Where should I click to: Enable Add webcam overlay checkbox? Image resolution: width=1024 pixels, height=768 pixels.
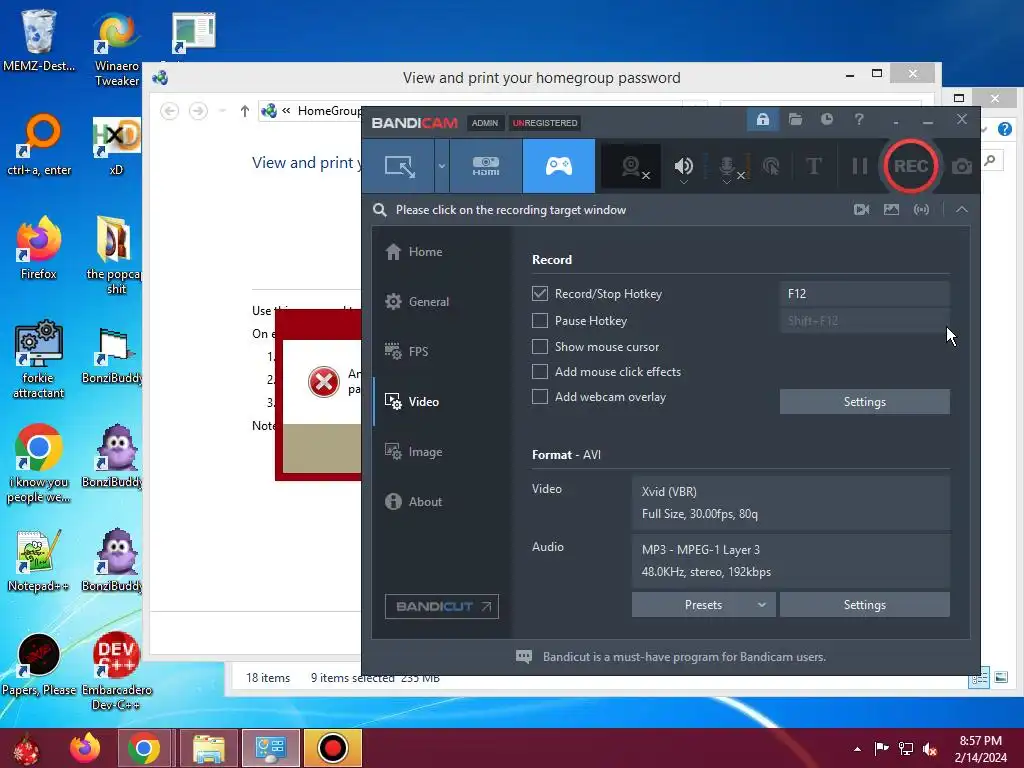(x=539, y=396)
